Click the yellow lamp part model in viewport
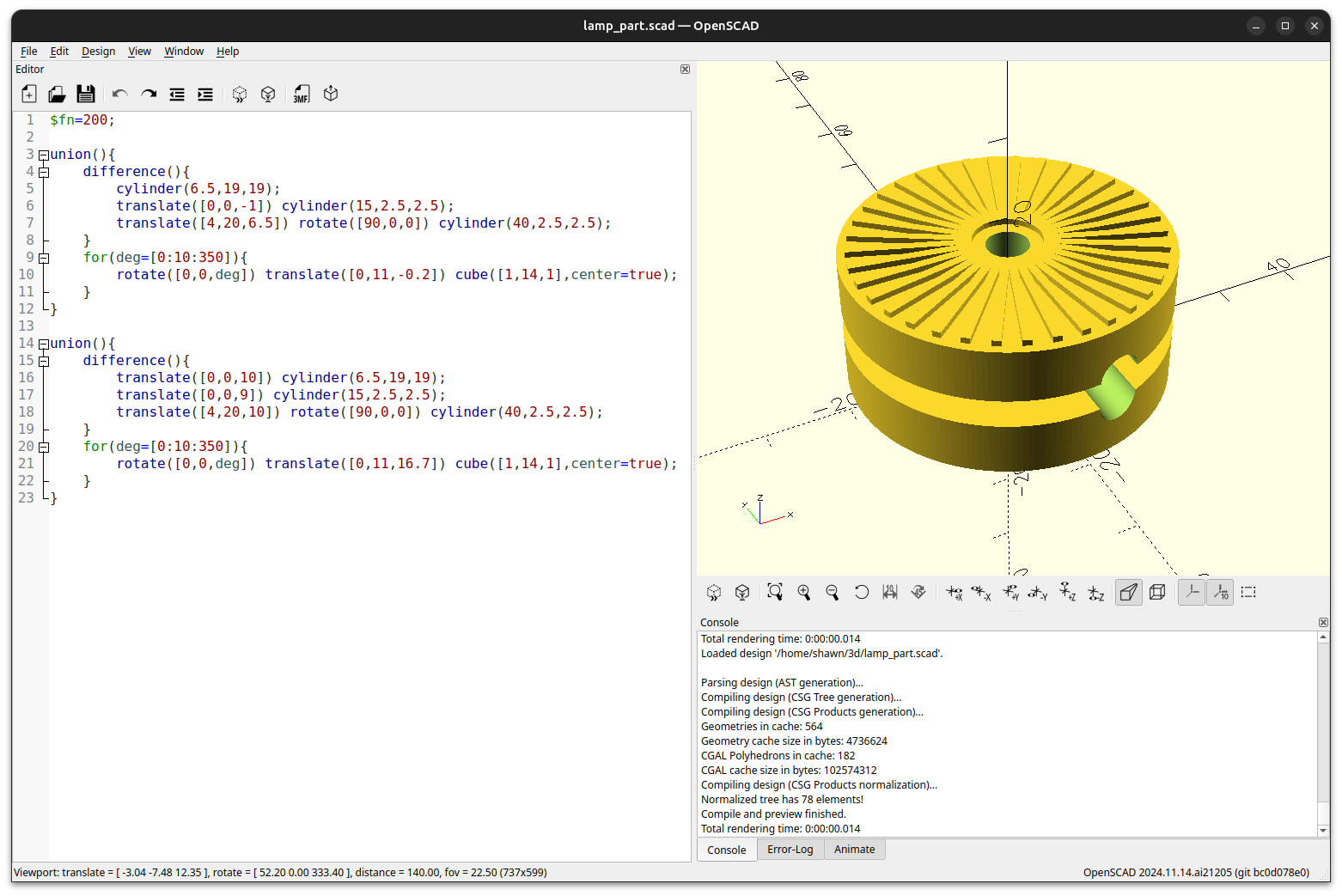The height and width of the screenshot is (896, 1342). pyautogui.click(x=1006, y=314)
